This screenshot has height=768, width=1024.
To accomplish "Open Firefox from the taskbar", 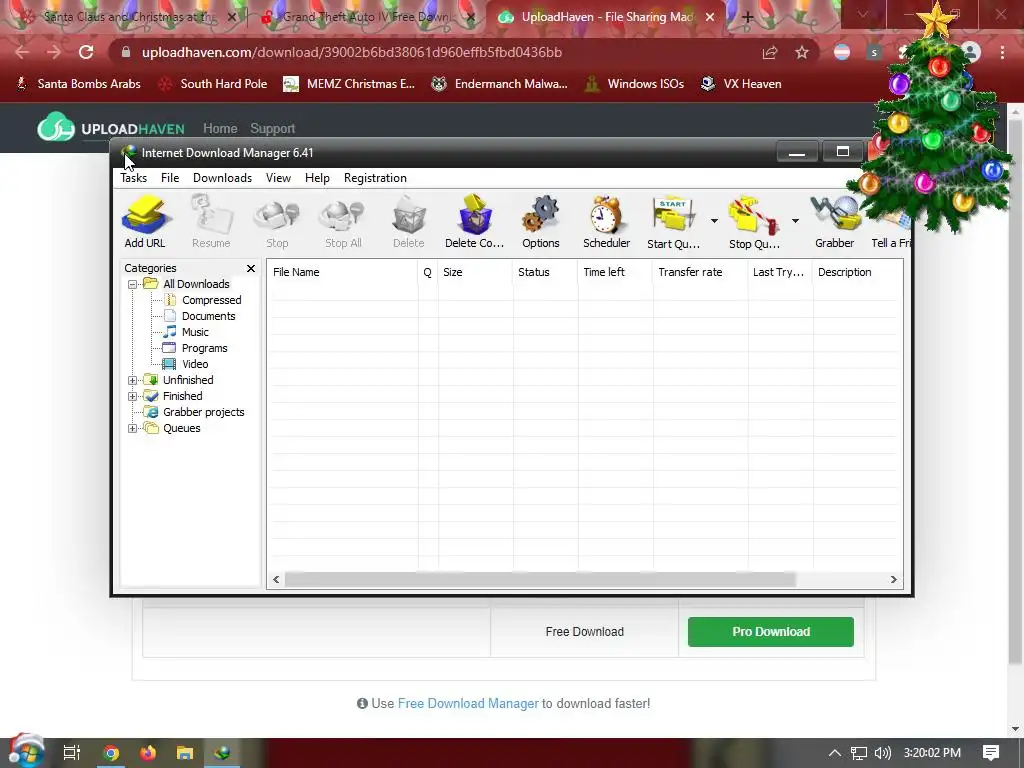I will coord(148,753).
